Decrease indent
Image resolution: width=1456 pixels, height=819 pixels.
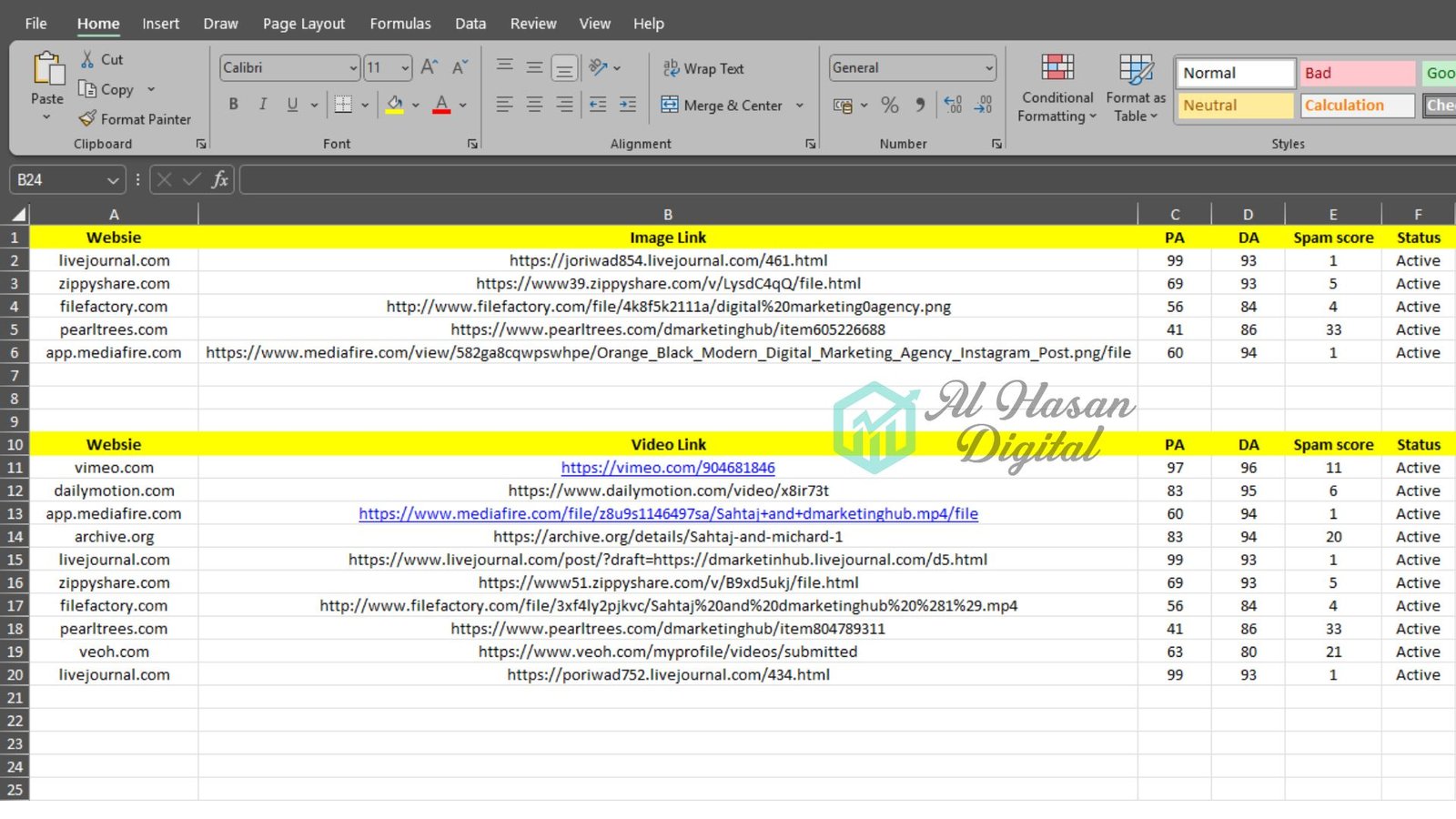click(598, 105)
